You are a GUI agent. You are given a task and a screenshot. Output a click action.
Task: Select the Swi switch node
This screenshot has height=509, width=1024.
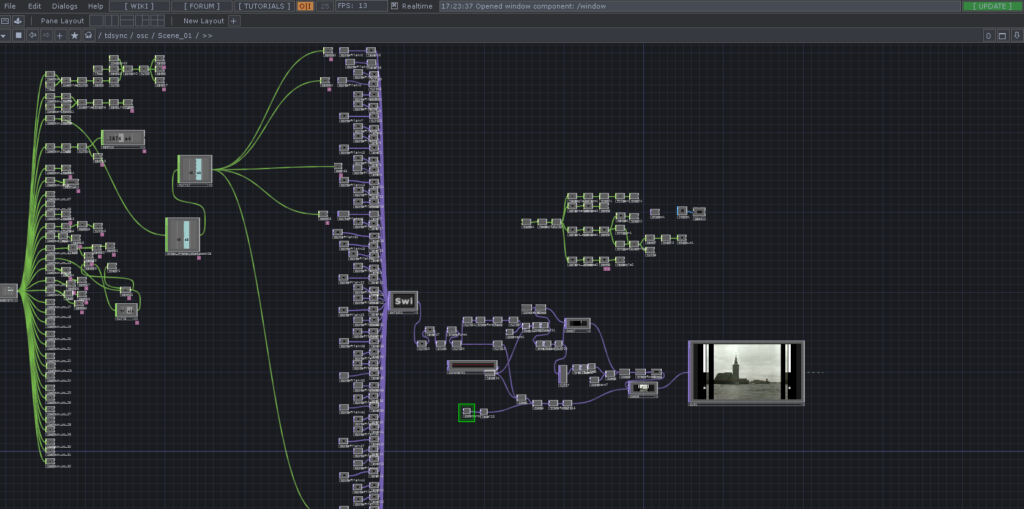point(404,301)
